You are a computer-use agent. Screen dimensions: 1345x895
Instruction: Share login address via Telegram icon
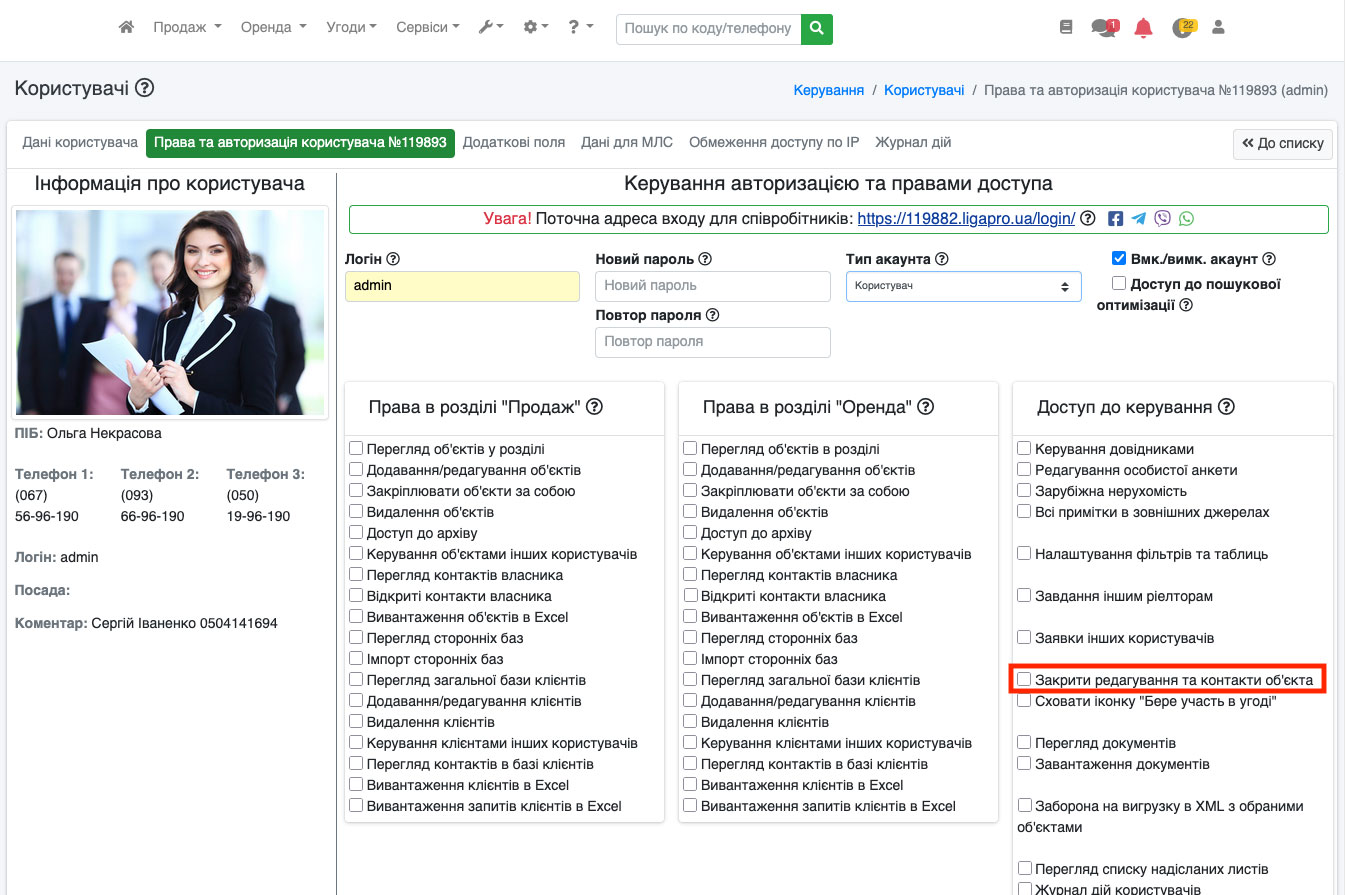(1139, 219)
